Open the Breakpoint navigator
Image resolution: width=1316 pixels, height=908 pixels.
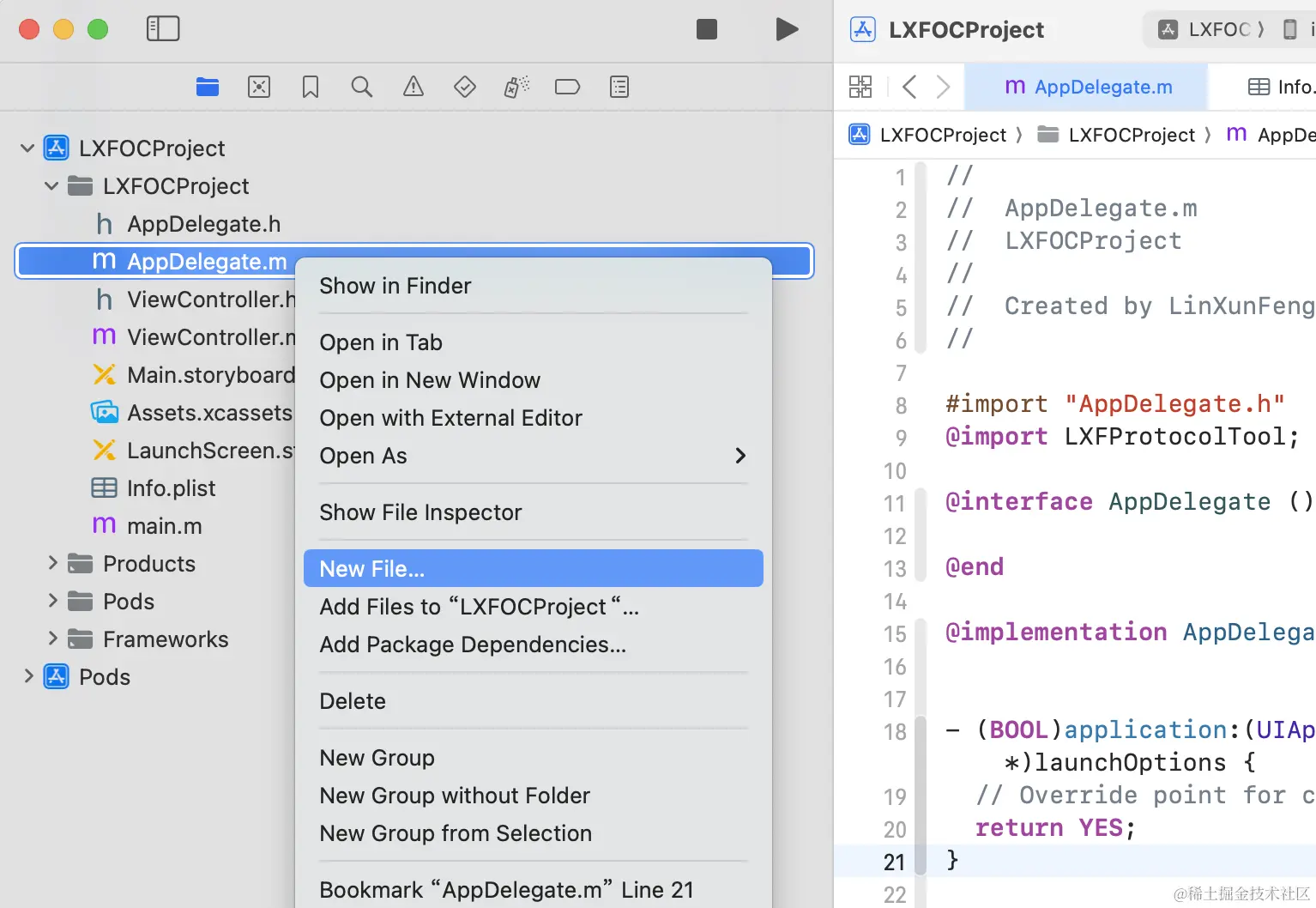coord(567,87)
